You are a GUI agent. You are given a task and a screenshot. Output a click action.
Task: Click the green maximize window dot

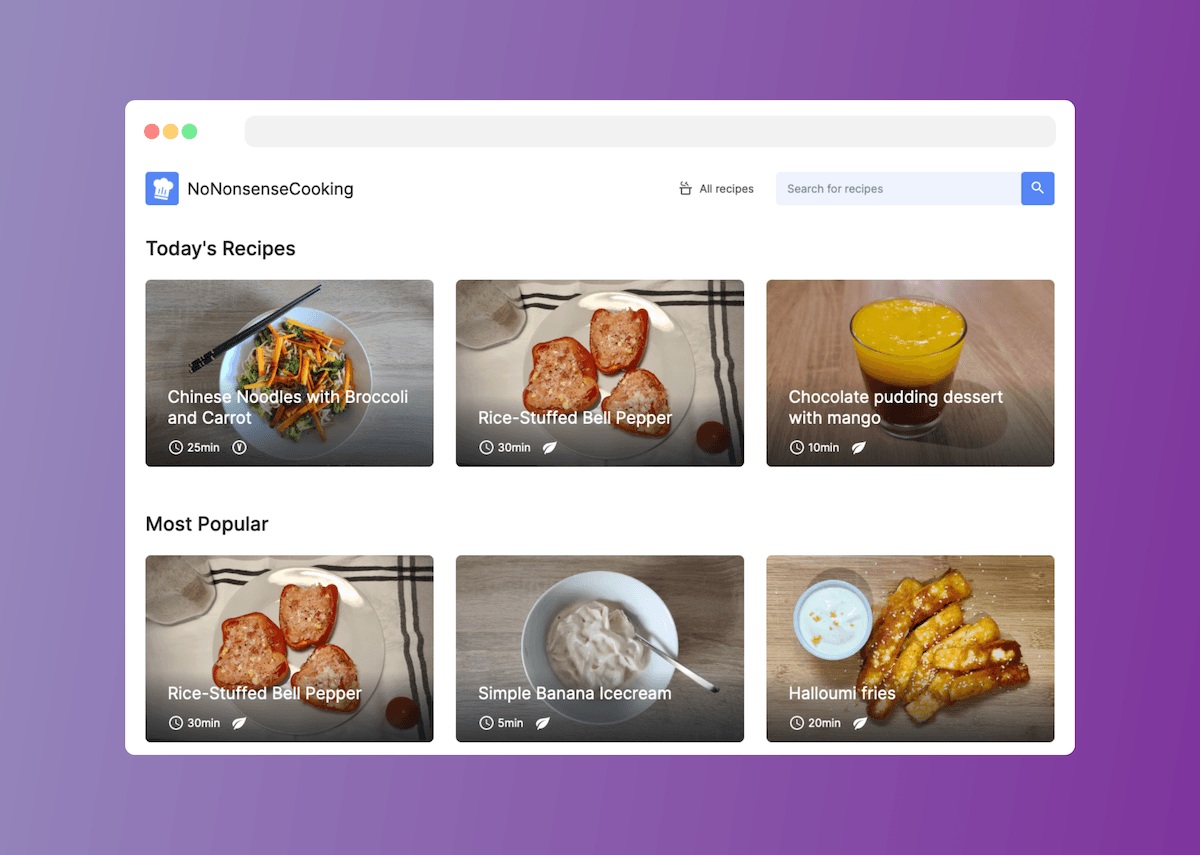(x=189, y=131)
